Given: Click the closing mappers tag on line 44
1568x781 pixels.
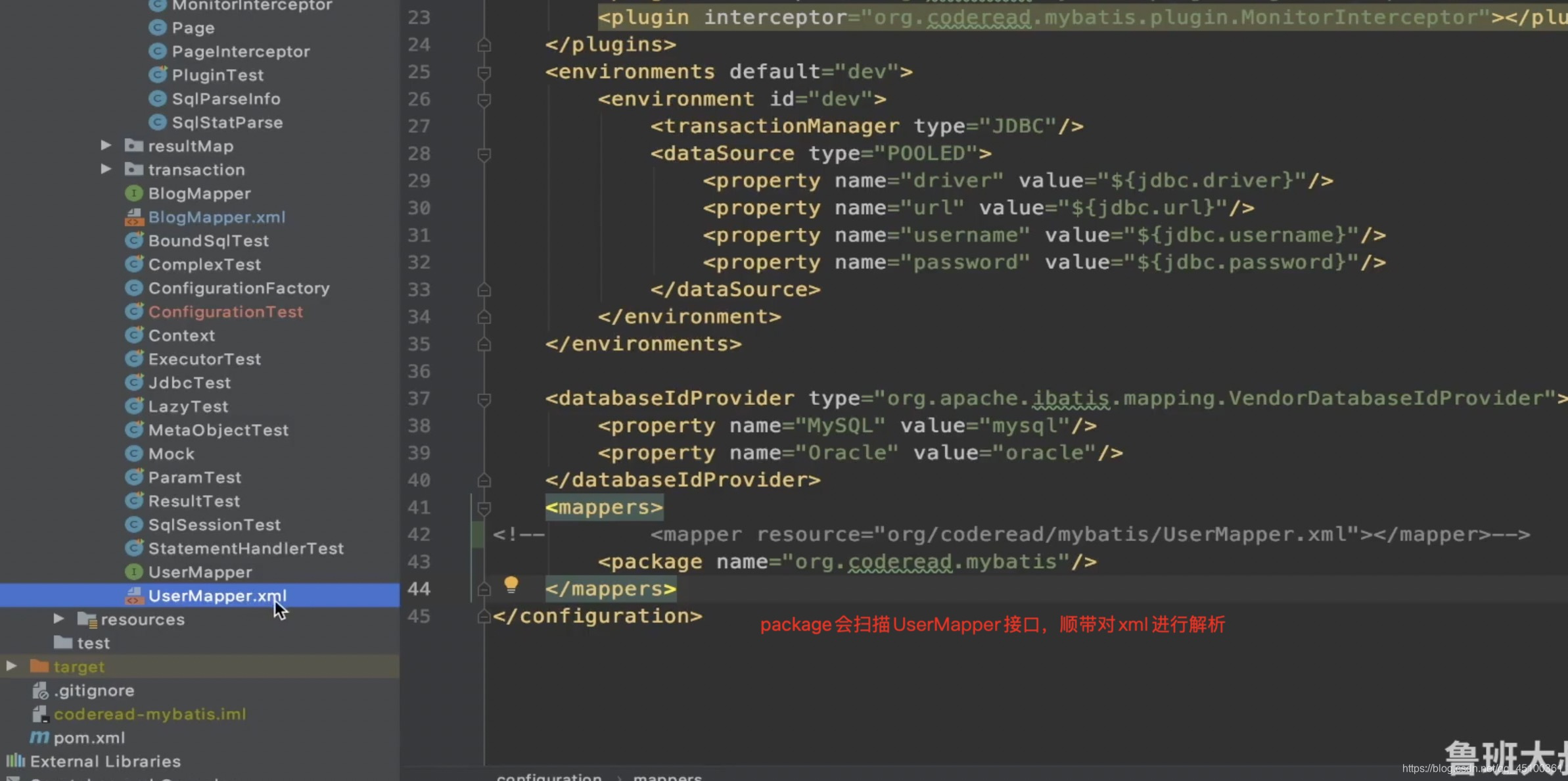Looking at the screenshot, I should 611,589.
